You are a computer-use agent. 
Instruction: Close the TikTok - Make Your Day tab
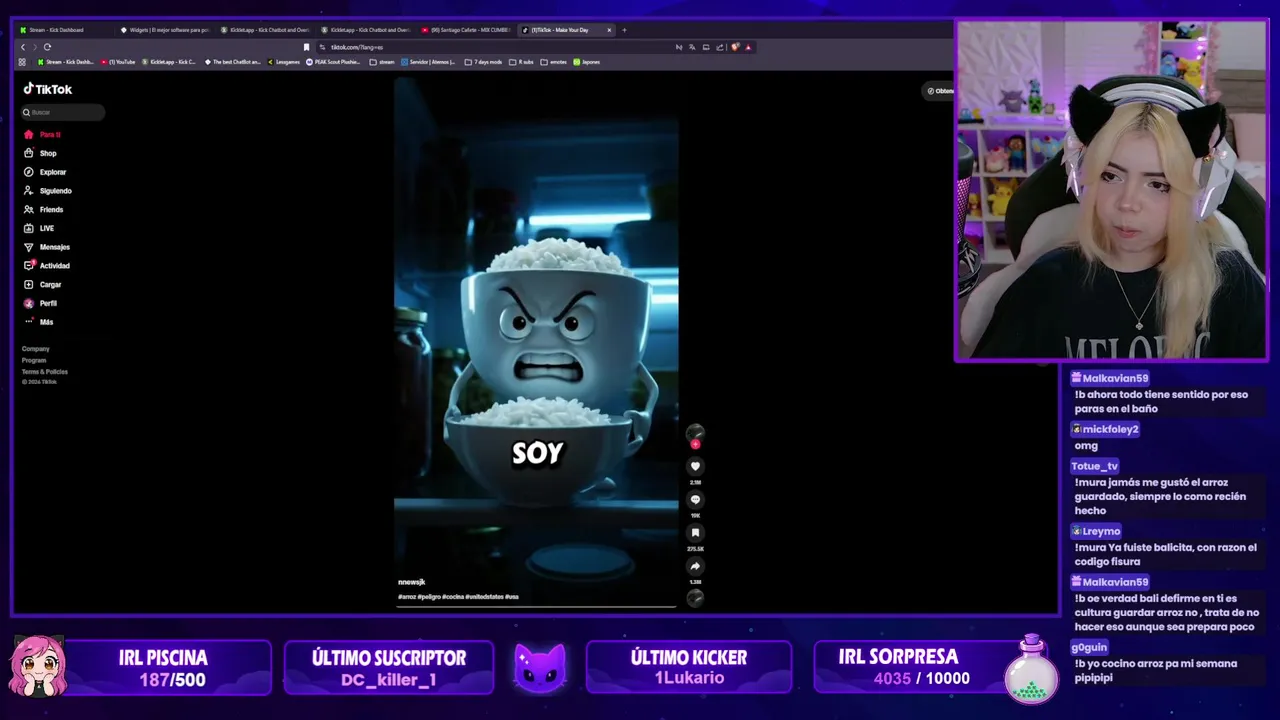pyautogui.click(x=609, y=30)
